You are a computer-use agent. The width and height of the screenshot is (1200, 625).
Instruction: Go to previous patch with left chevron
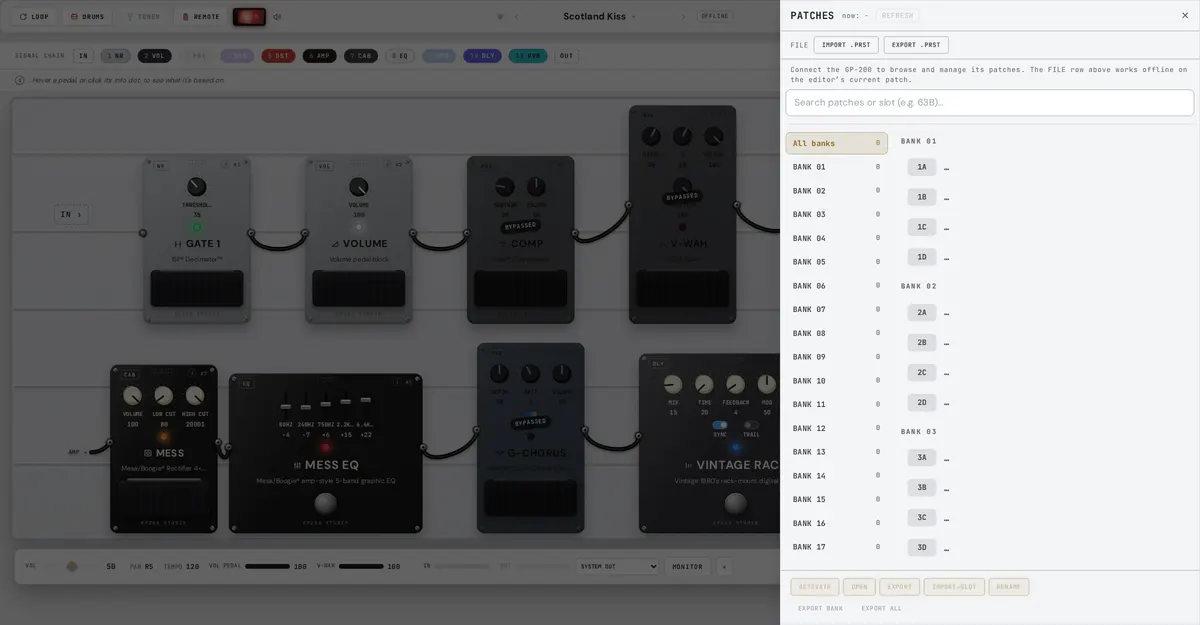click(x=516, y=16)
